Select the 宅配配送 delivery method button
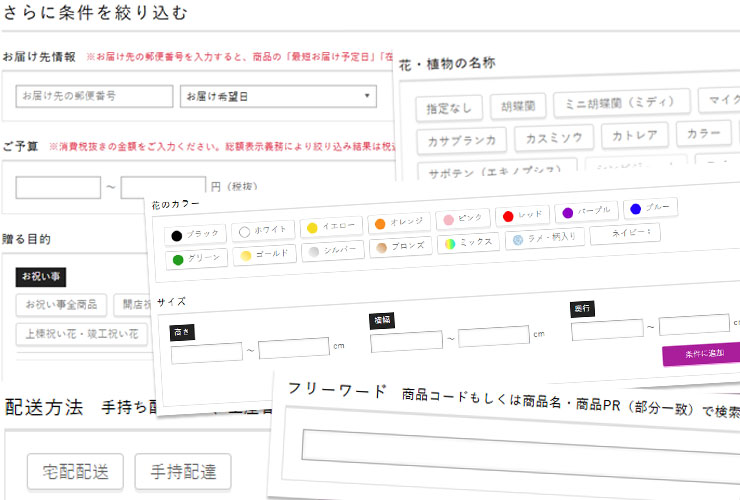The image size is (740, 500). click(x=75, y=469)
